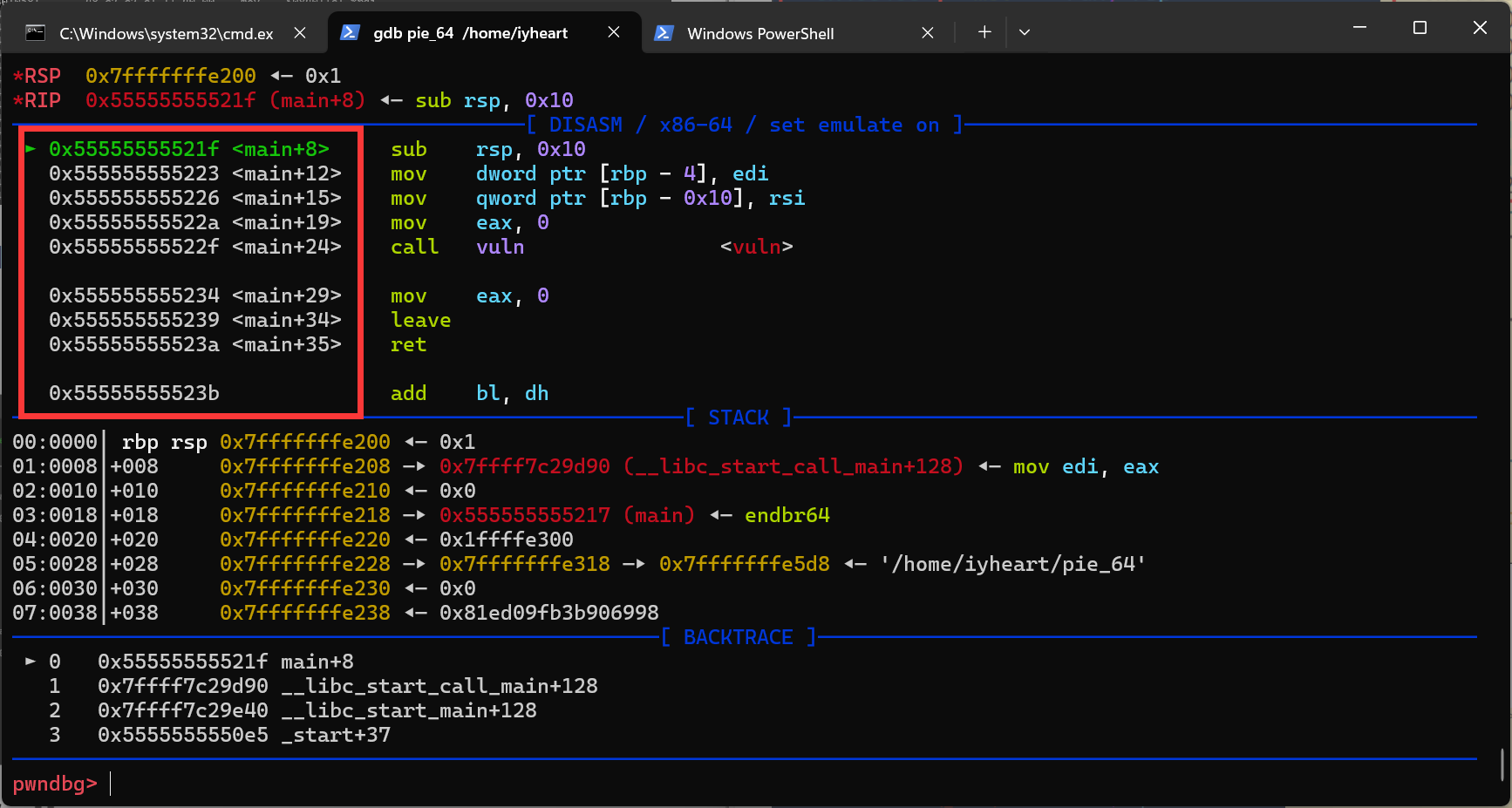The height and width of the screenshot is (808, 1512).
Task: Maximize the terminal window
Action: [x=1420, y=28]
